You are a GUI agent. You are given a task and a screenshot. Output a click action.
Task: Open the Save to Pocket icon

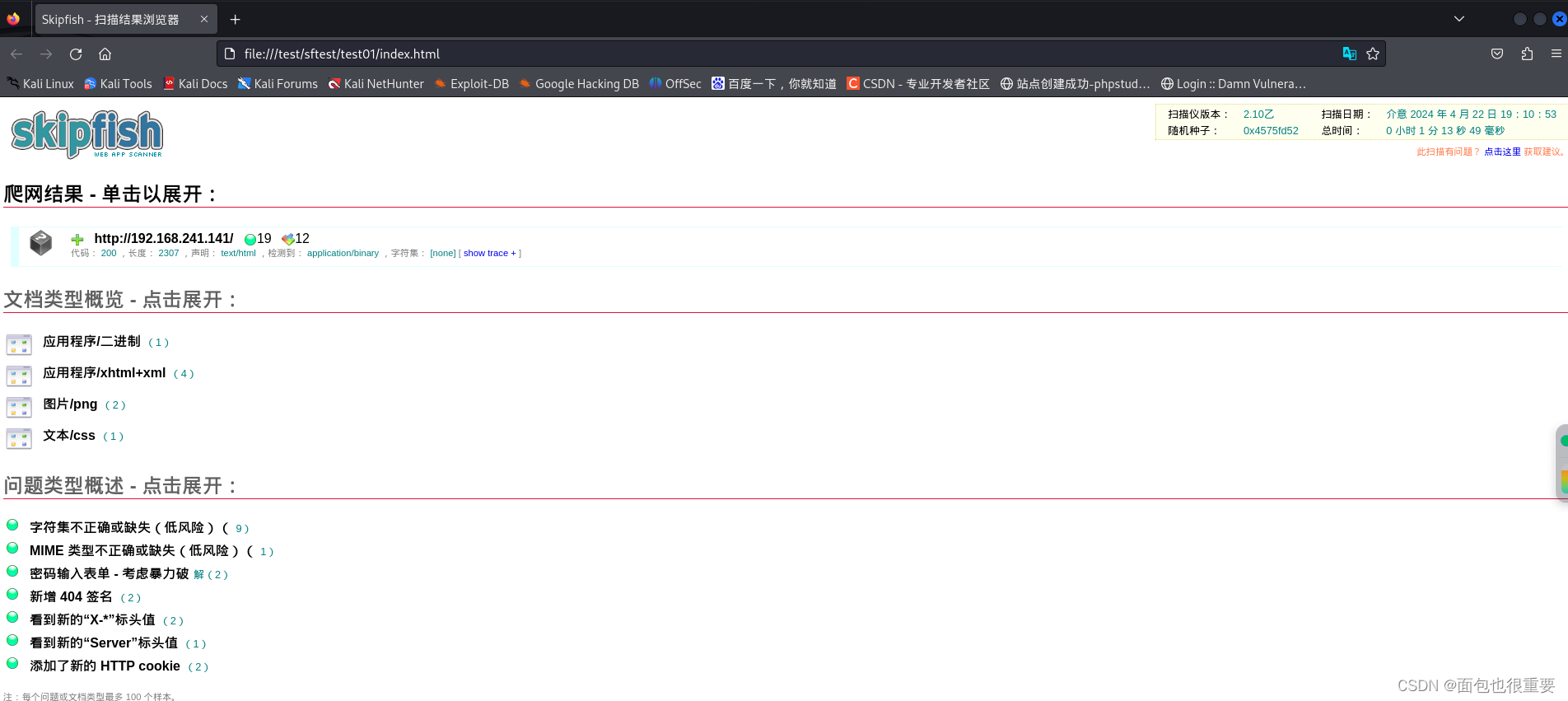1497,54
